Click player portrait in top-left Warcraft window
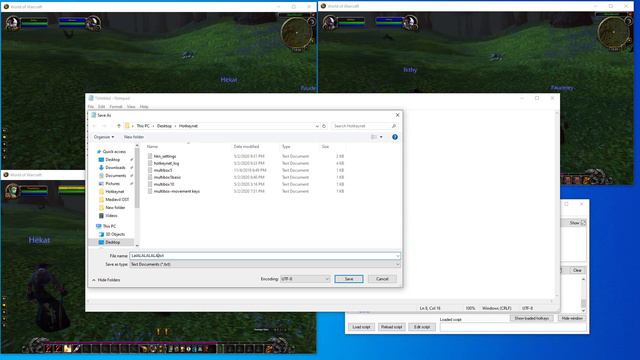The width and height of the screenshot is (640, 360). (13, 22)
